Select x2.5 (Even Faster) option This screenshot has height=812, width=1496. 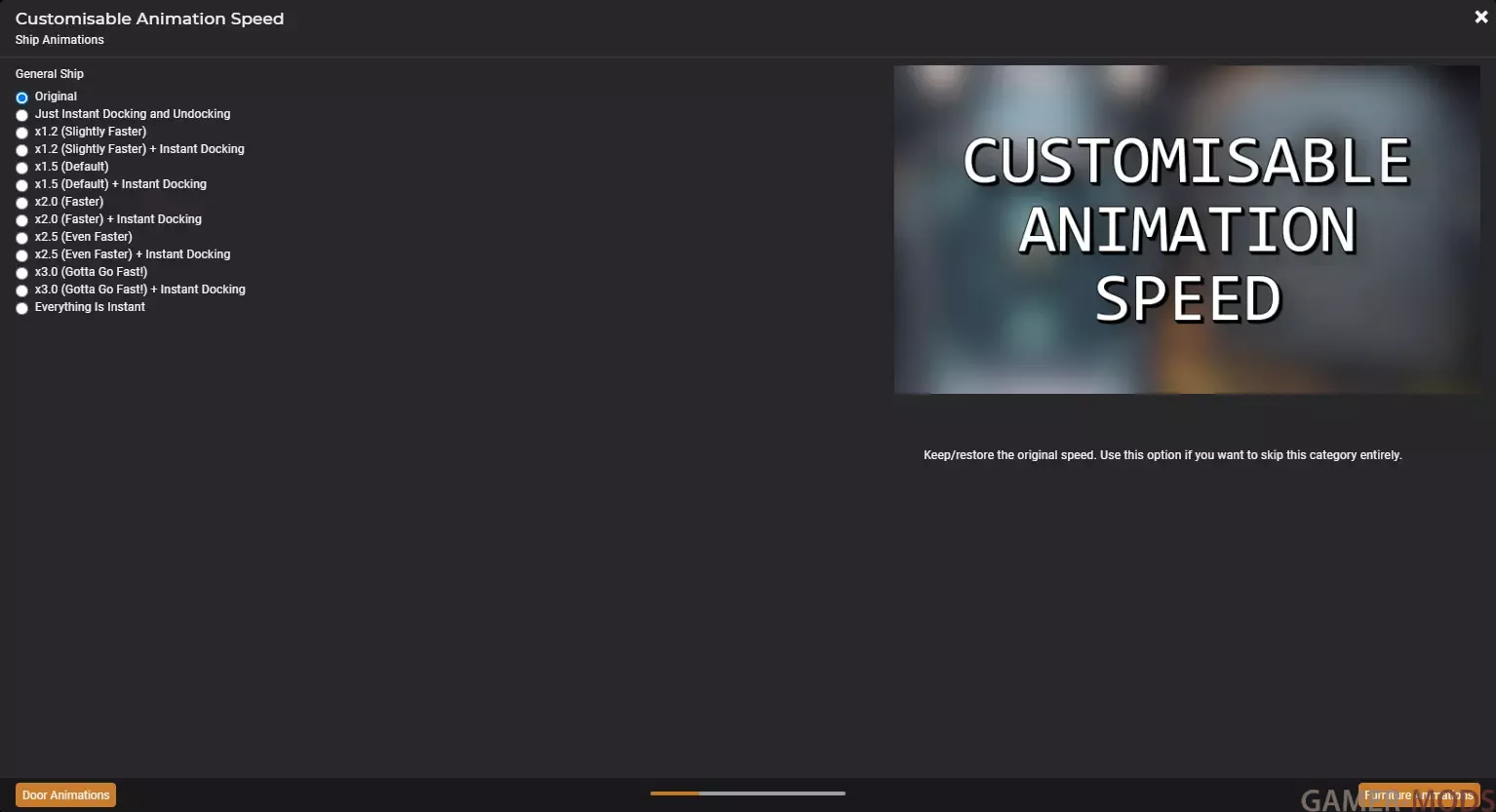21,238
